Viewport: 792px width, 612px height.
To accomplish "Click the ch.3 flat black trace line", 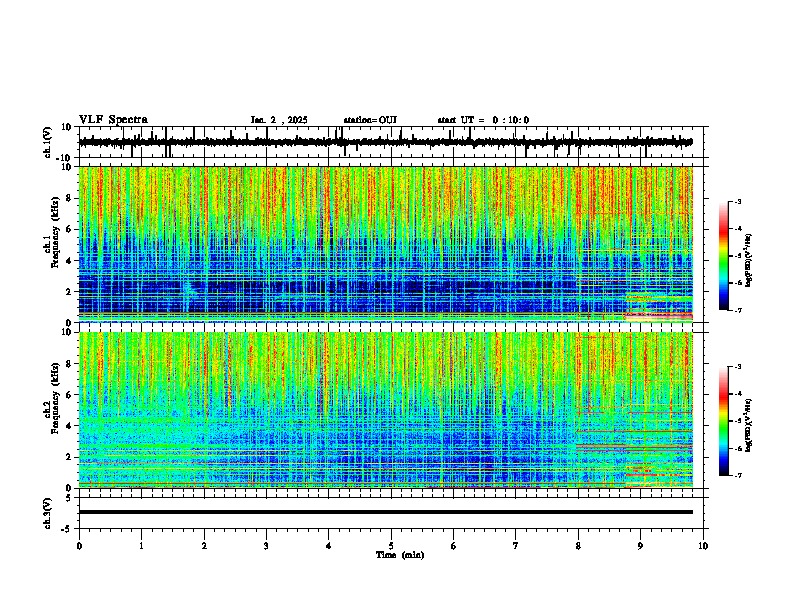I will tap(386, 512).
